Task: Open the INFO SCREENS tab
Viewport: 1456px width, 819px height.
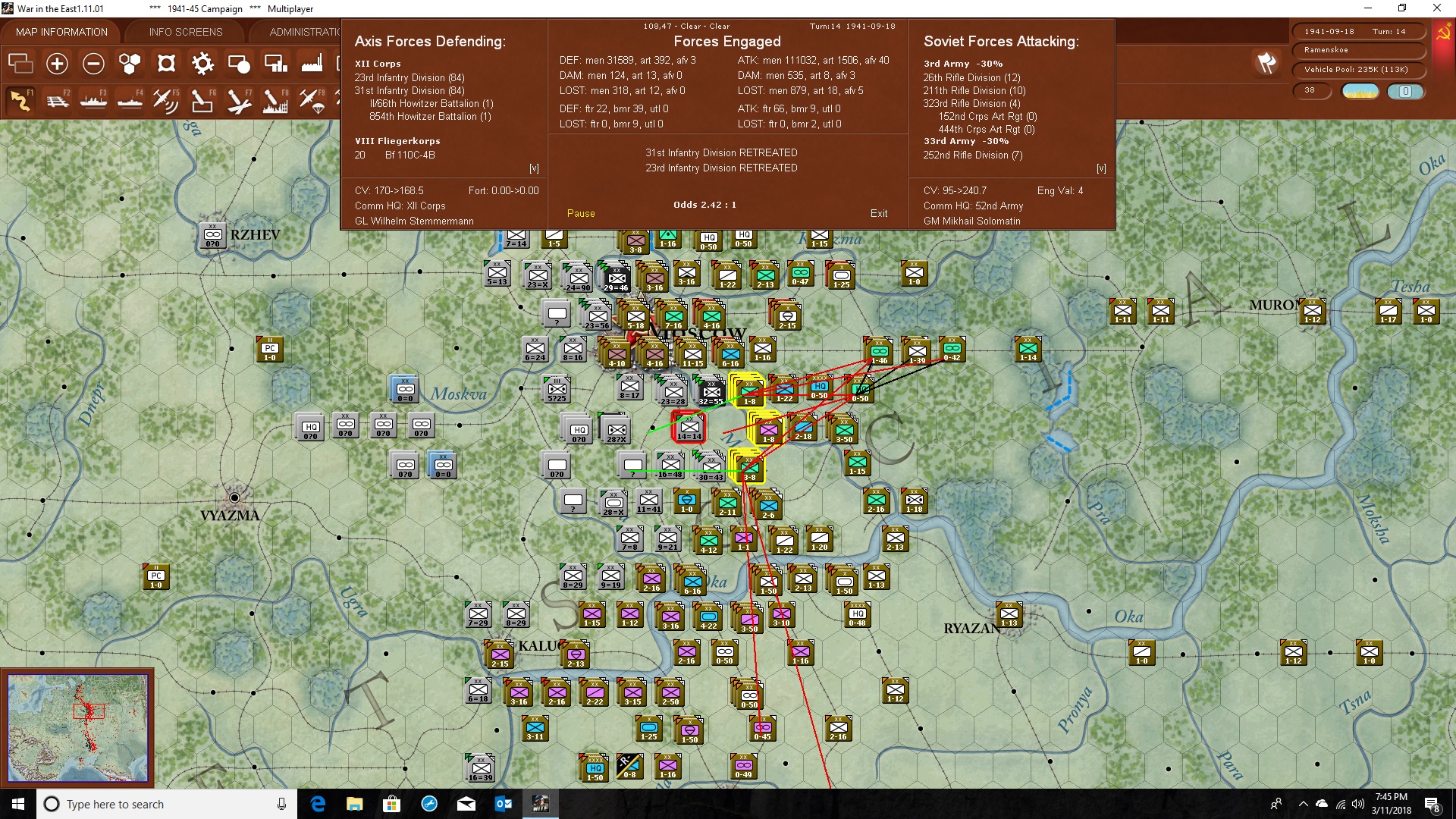Action: [186, 32]
